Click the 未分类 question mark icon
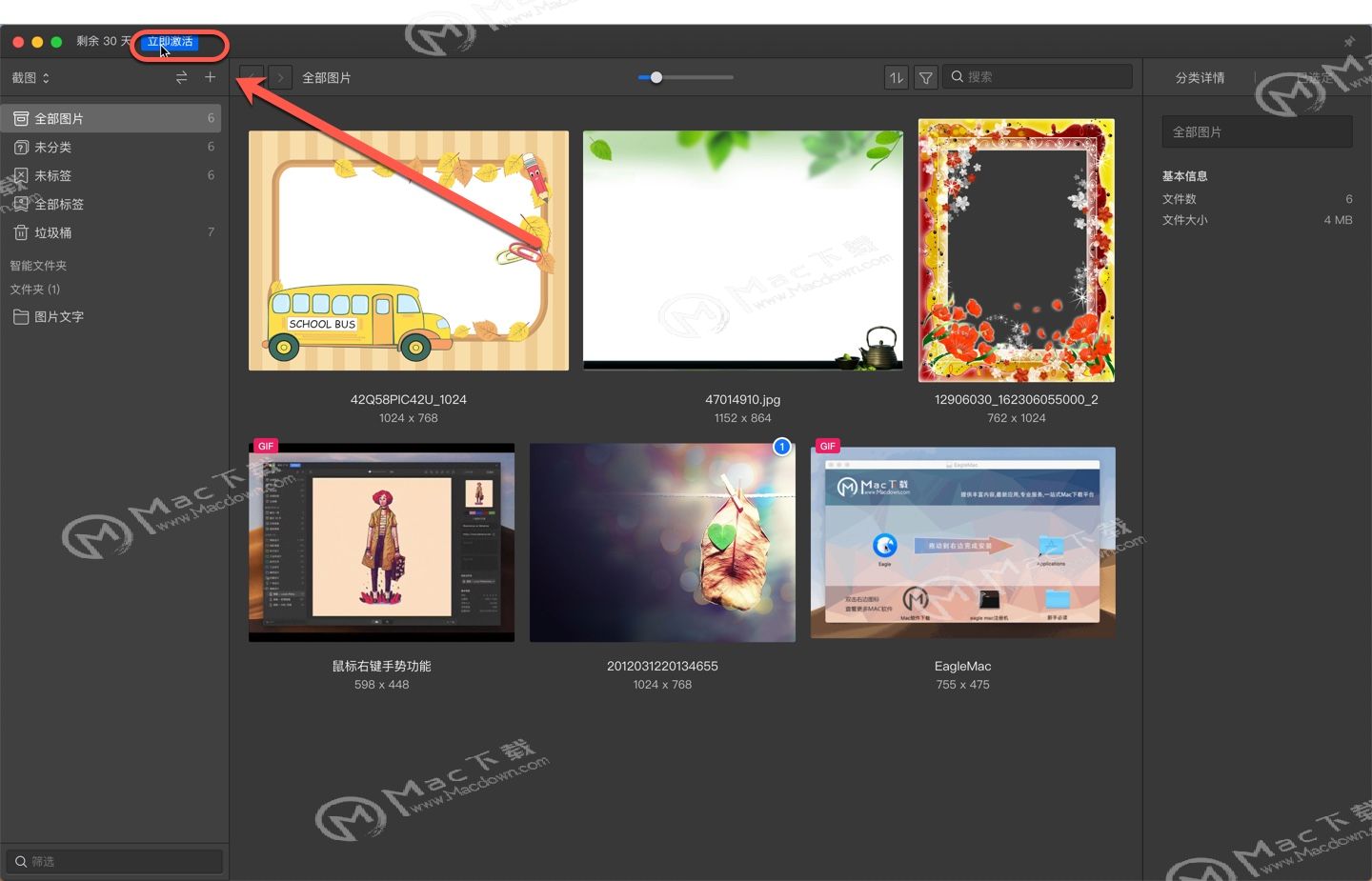1372x881 pixels. pos(21,147)
